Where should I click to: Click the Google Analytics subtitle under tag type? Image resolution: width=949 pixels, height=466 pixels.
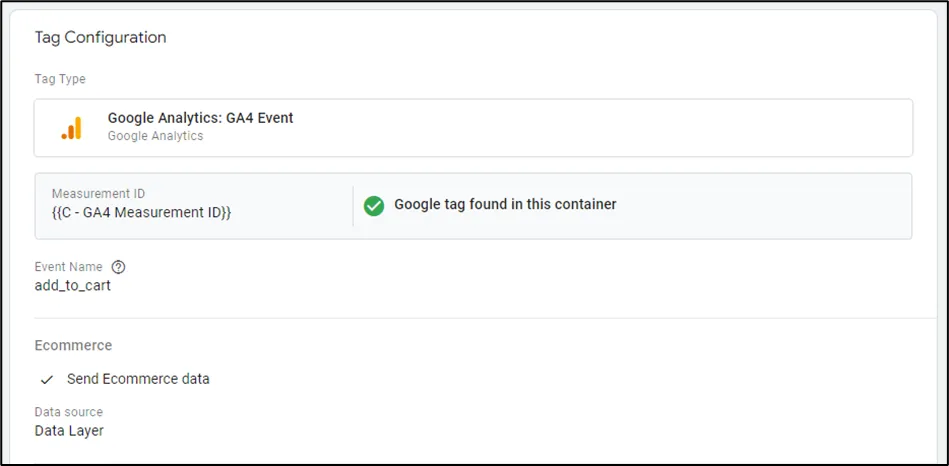pos(155,136)
